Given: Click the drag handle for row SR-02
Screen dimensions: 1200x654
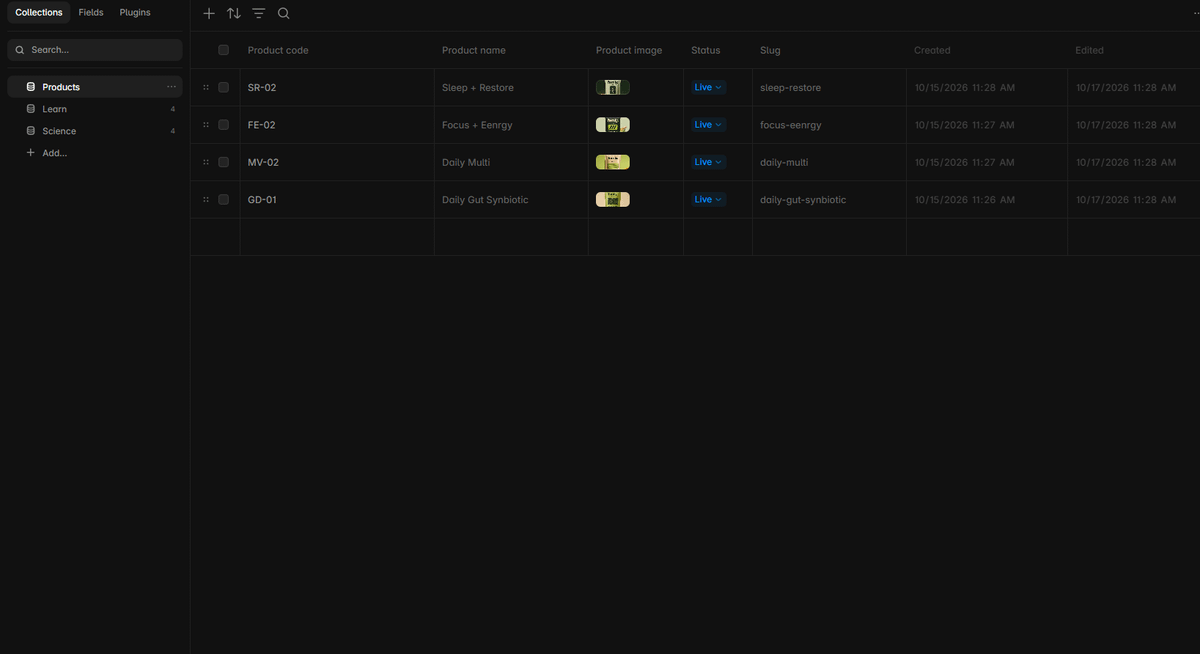Looking at the screenshot, I should point(206,87).
